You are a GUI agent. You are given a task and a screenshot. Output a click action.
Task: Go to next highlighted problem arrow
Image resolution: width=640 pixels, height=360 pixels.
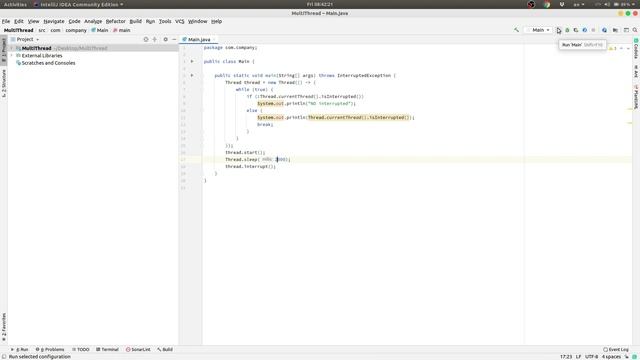628,49
